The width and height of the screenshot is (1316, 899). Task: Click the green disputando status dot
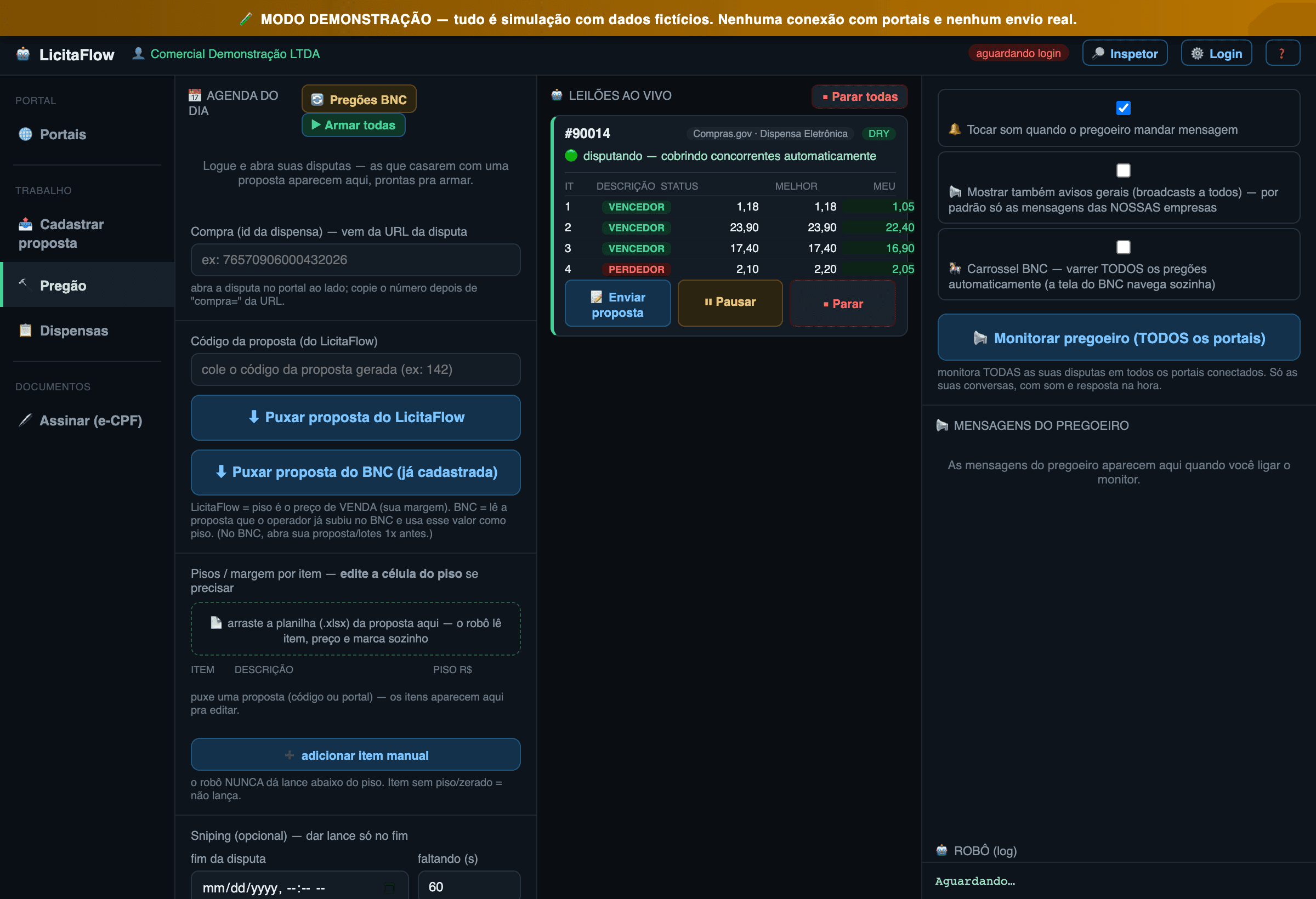click(x=571, y=156)
